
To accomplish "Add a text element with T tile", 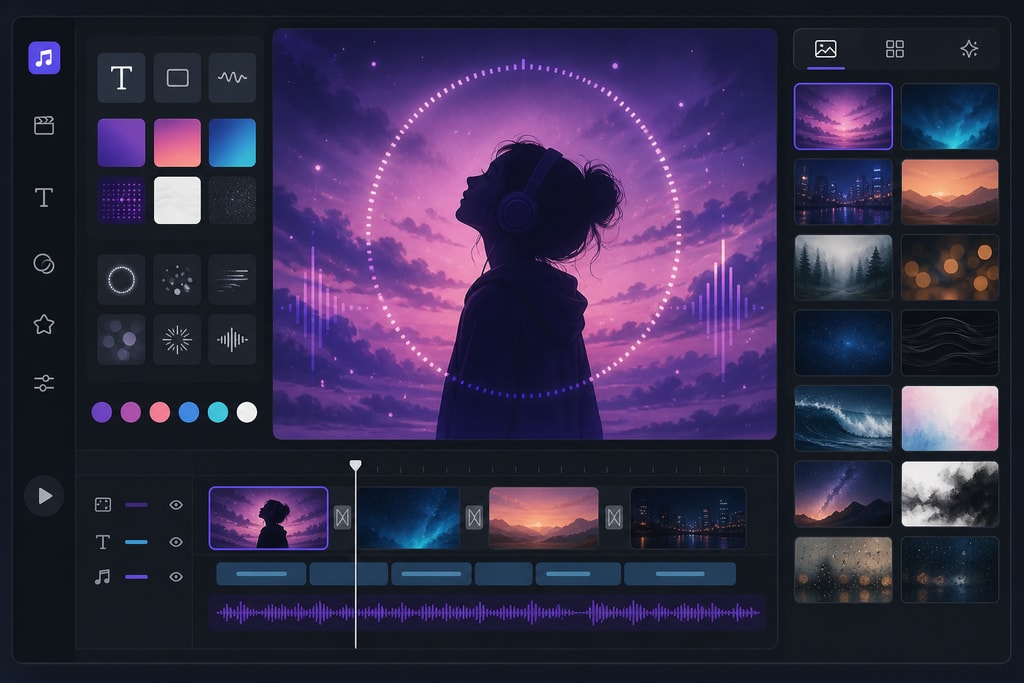I will (121, 78).
